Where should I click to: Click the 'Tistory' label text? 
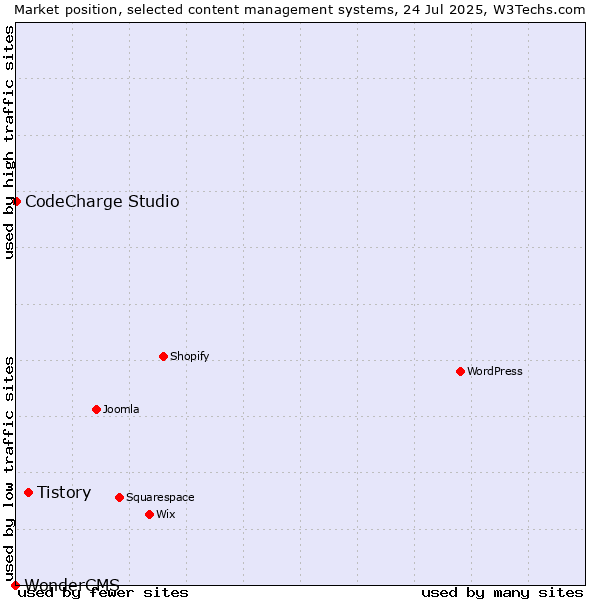(64, 492)
